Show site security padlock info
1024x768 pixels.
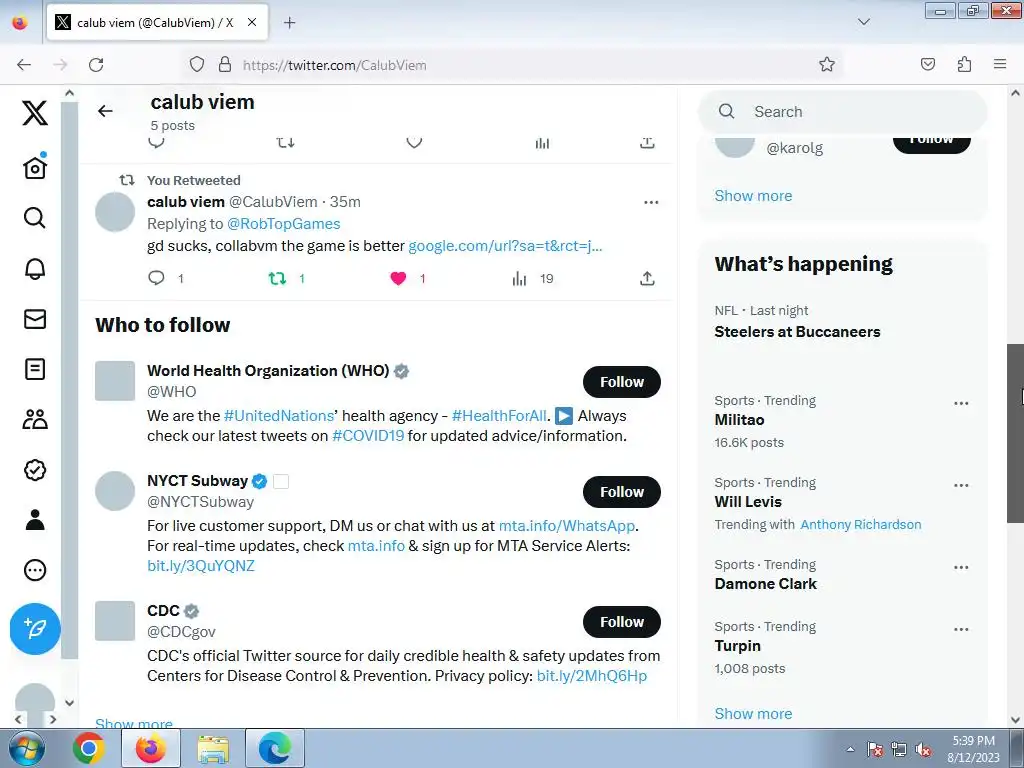[225, 65]
